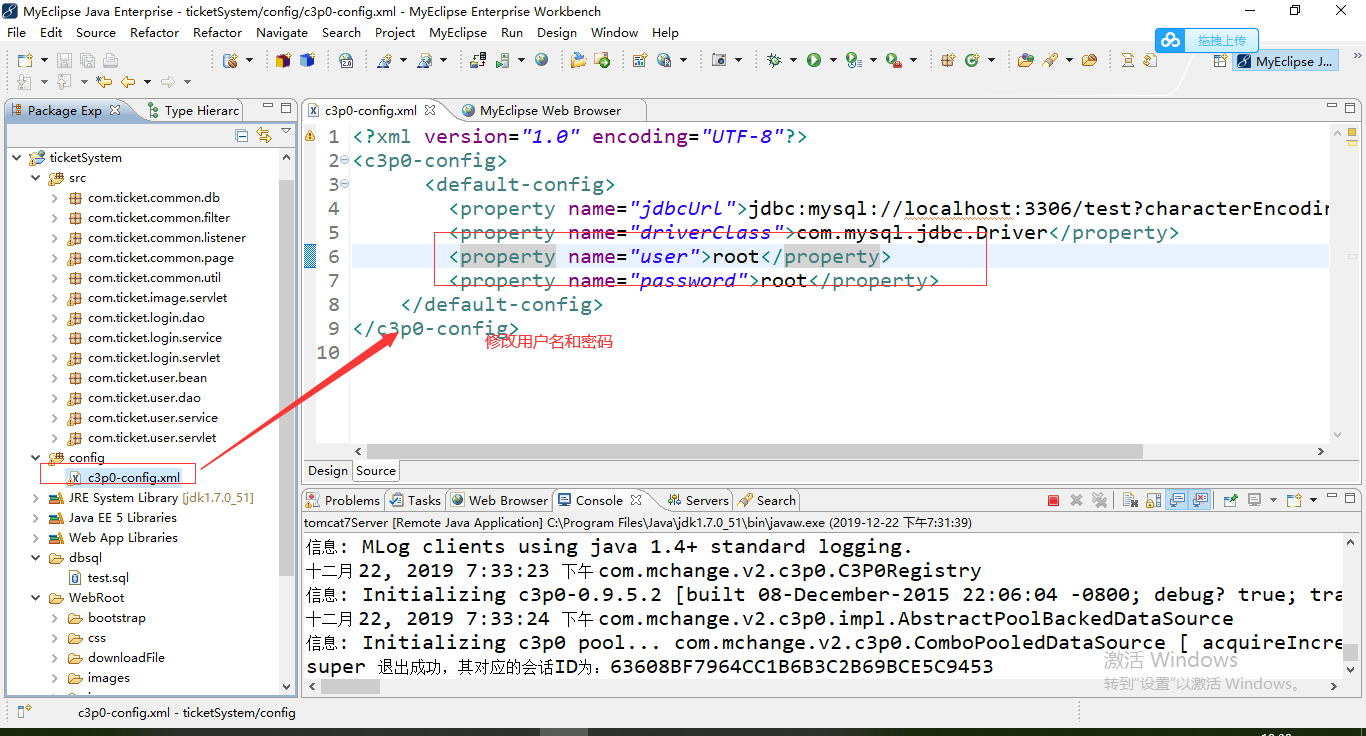Screen dimensions: 1366x736
Task: Open the Search icon in the toolbar
Action: [1050, 60]
